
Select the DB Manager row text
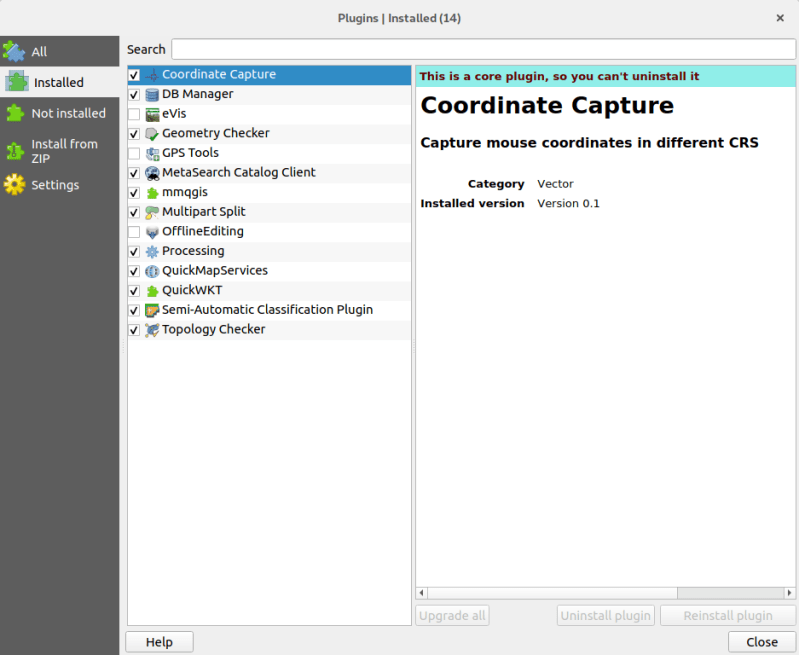point(197,94)
